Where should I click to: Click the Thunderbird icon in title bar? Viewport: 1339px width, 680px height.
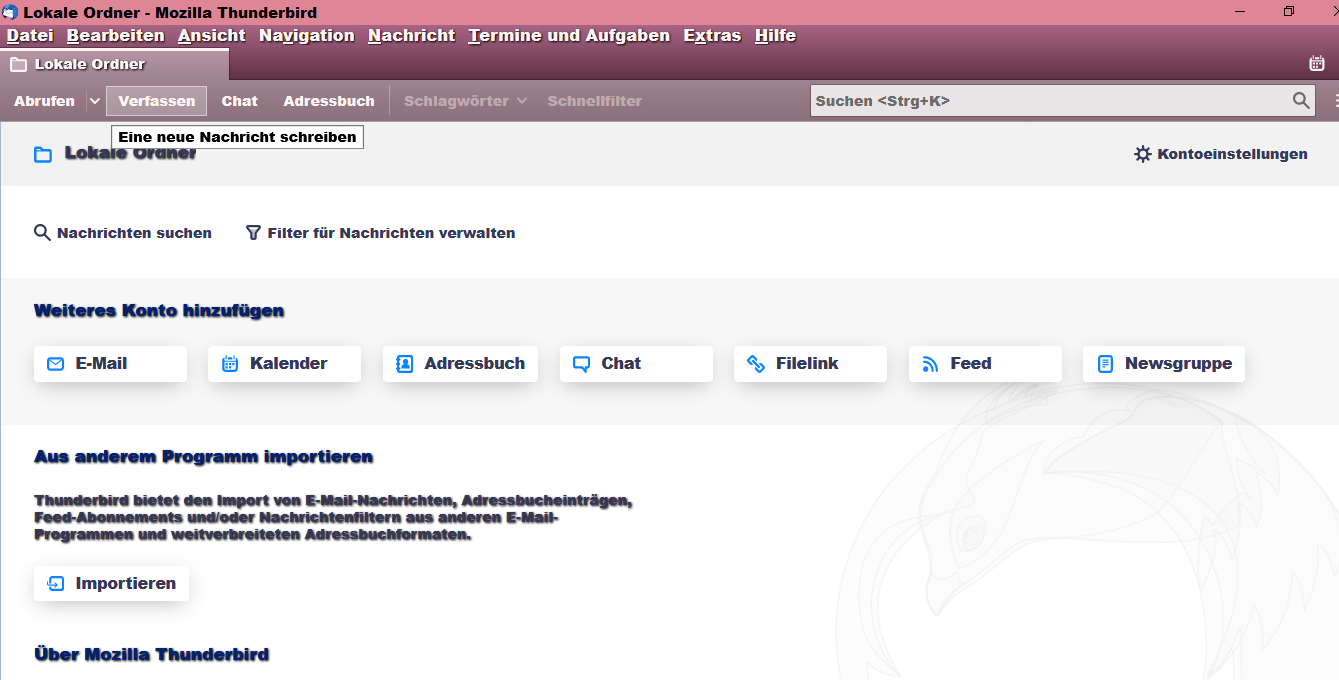(10, 12)
